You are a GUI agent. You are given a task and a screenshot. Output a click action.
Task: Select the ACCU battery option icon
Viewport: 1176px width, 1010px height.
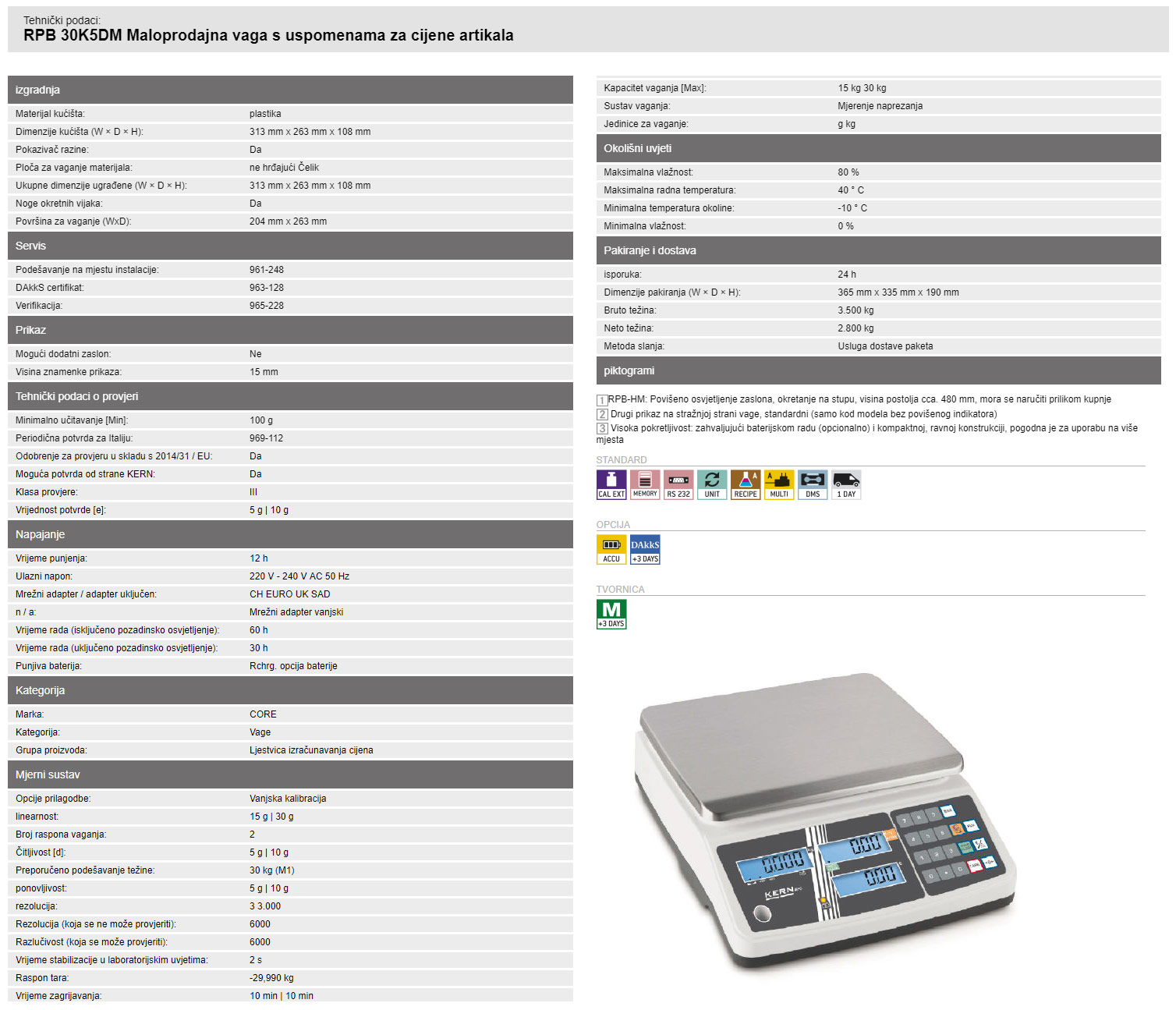pyautogui.click(x=611, y=549)
